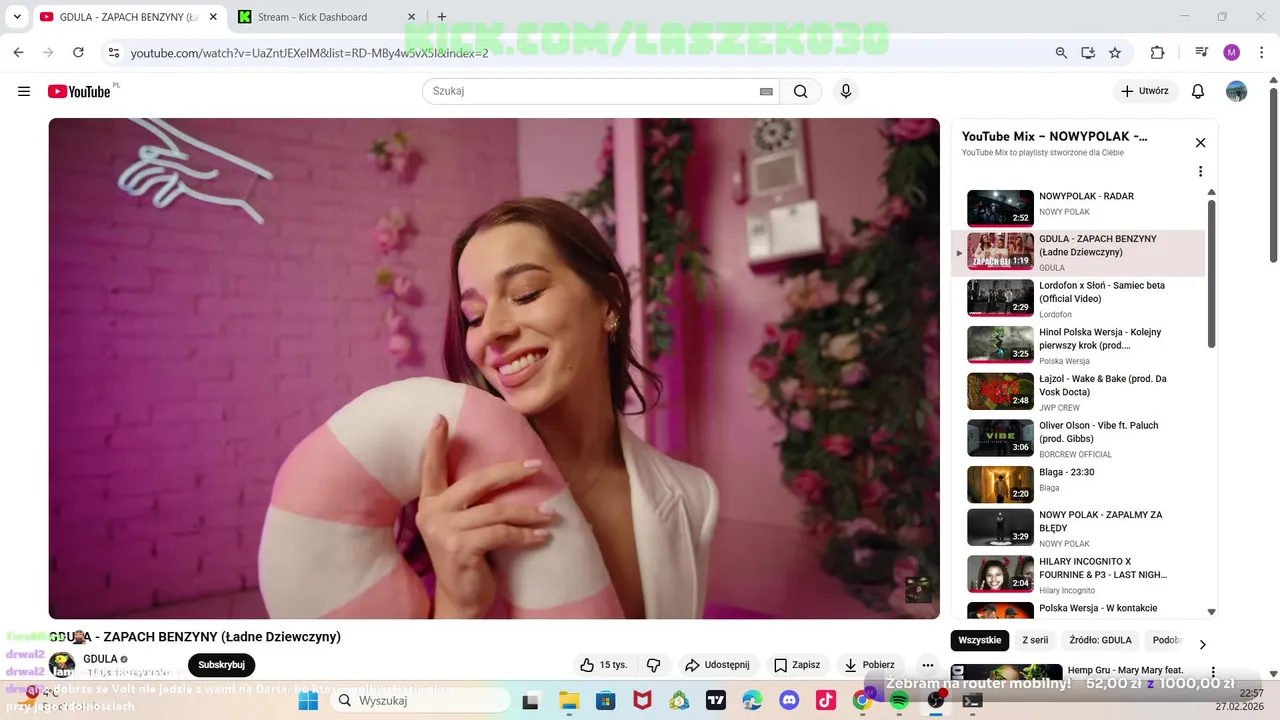The height and width of the screenshot is (720, 1280).
Task: Go back in Chrome
Action: [18, 52]
